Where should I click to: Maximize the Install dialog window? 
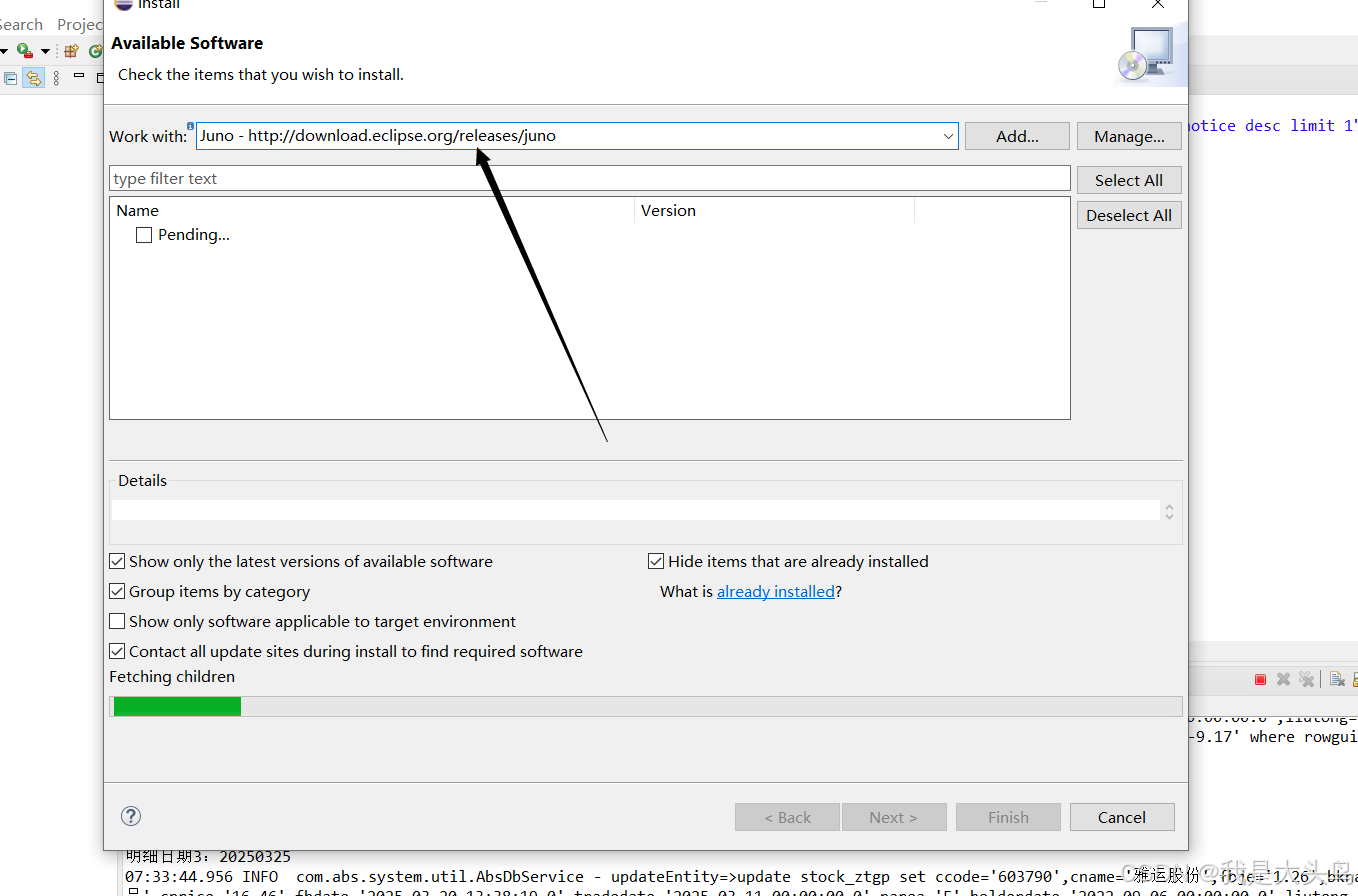[1099, 5]
